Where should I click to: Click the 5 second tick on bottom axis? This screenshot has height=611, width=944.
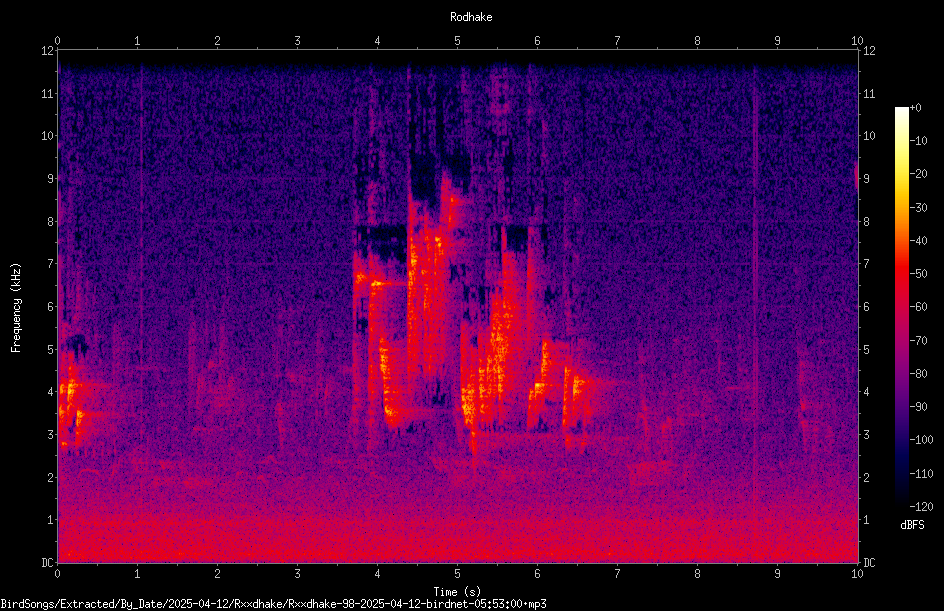458,574
